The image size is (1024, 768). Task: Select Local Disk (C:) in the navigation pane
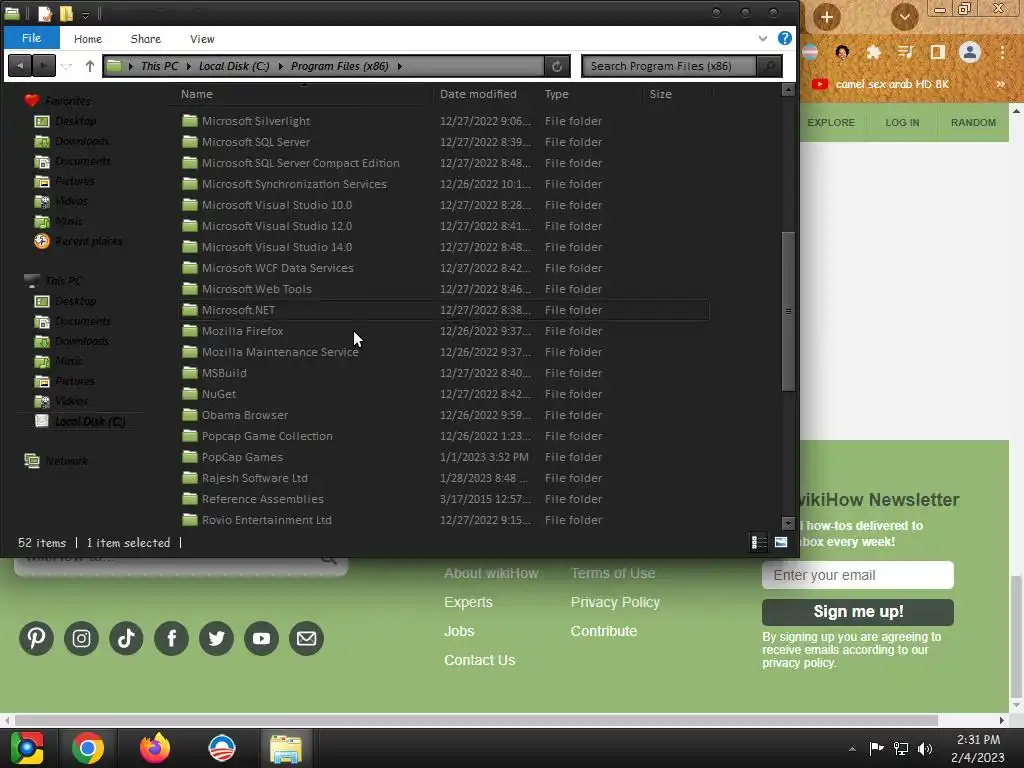click(89, 421)
